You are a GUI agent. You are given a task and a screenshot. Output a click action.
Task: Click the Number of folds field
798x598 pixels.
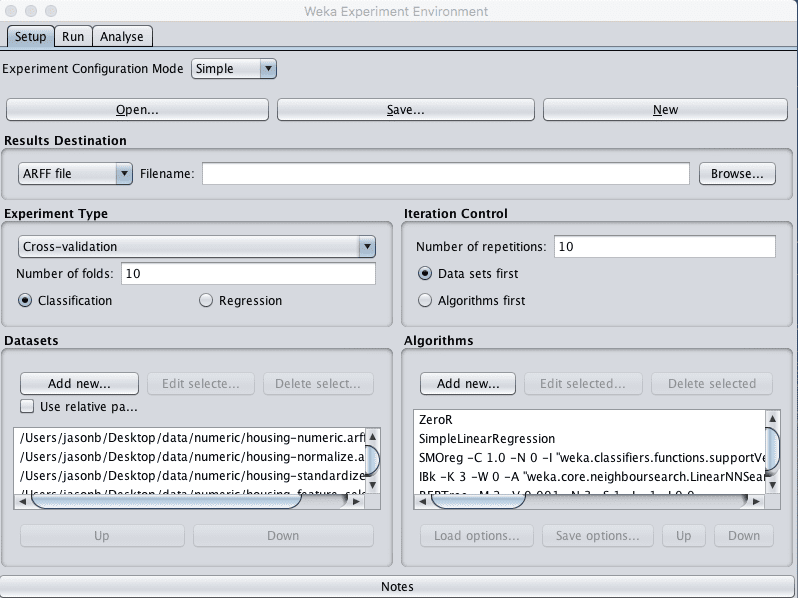248,274
